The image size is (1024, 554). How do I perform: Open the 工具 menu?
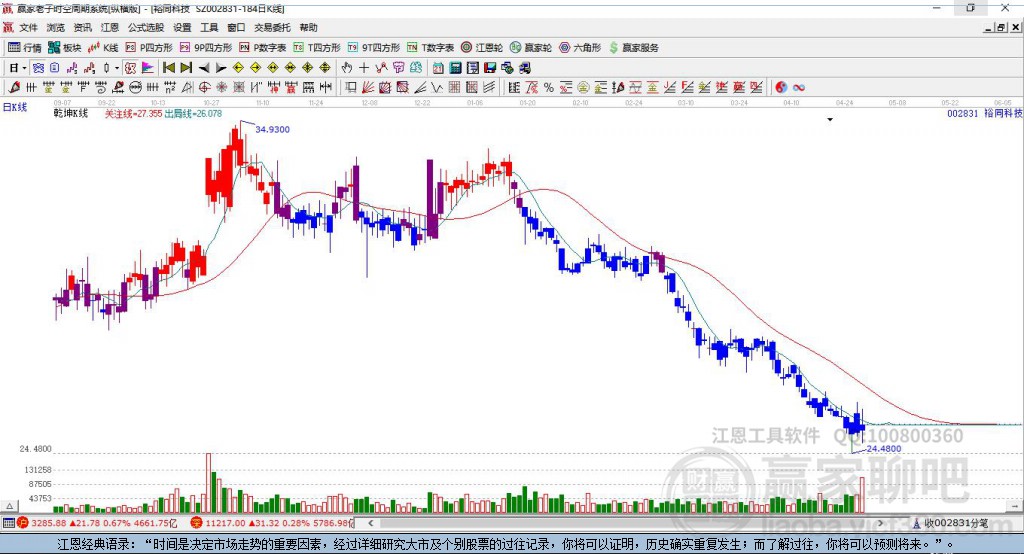(209, 27)
